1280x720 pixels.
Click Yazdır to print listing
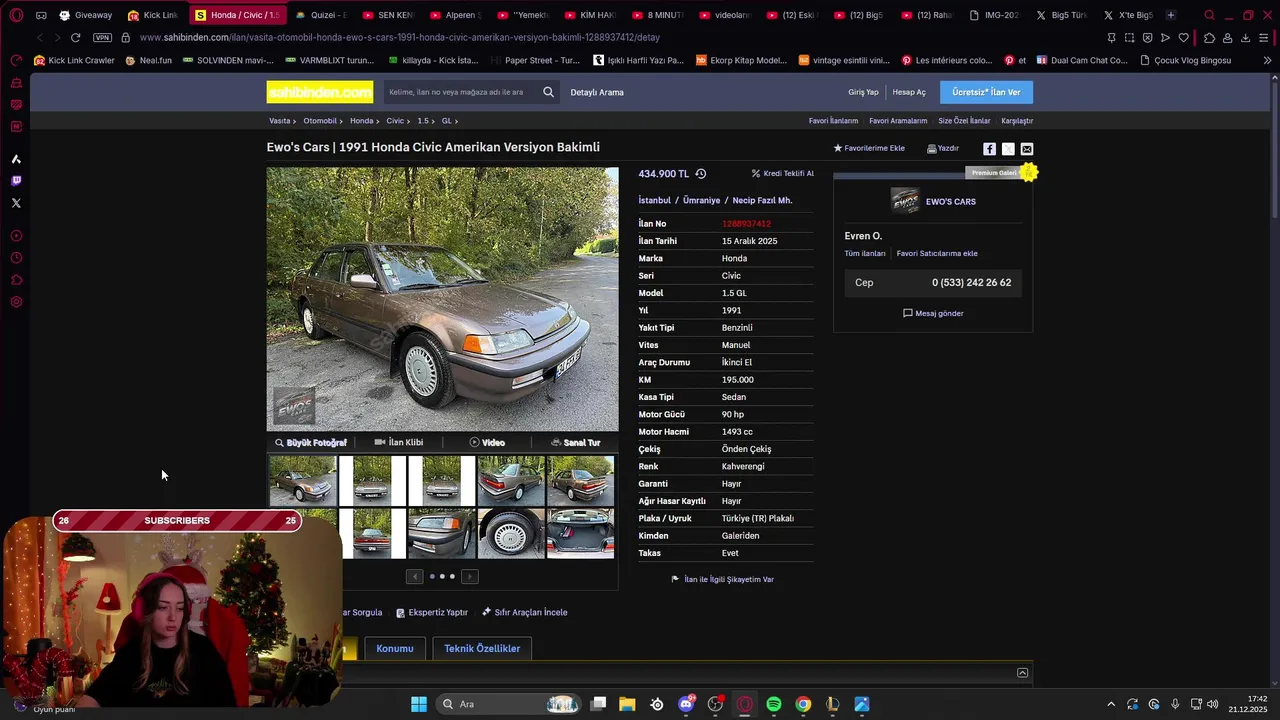(943, 148)
